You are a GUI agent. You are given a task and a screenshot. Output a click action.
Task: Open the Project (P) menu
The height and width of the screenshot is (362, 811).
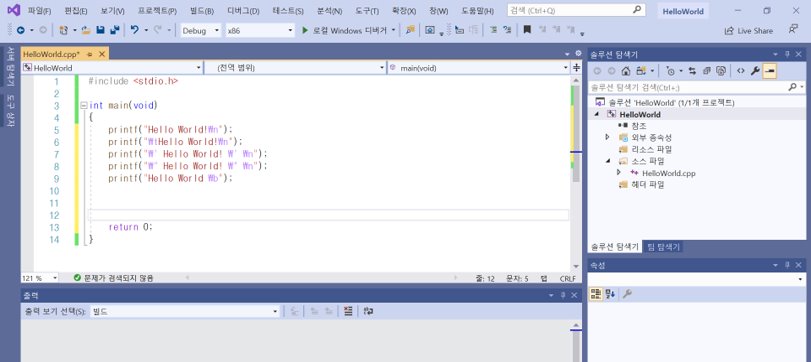coord(157,11)
